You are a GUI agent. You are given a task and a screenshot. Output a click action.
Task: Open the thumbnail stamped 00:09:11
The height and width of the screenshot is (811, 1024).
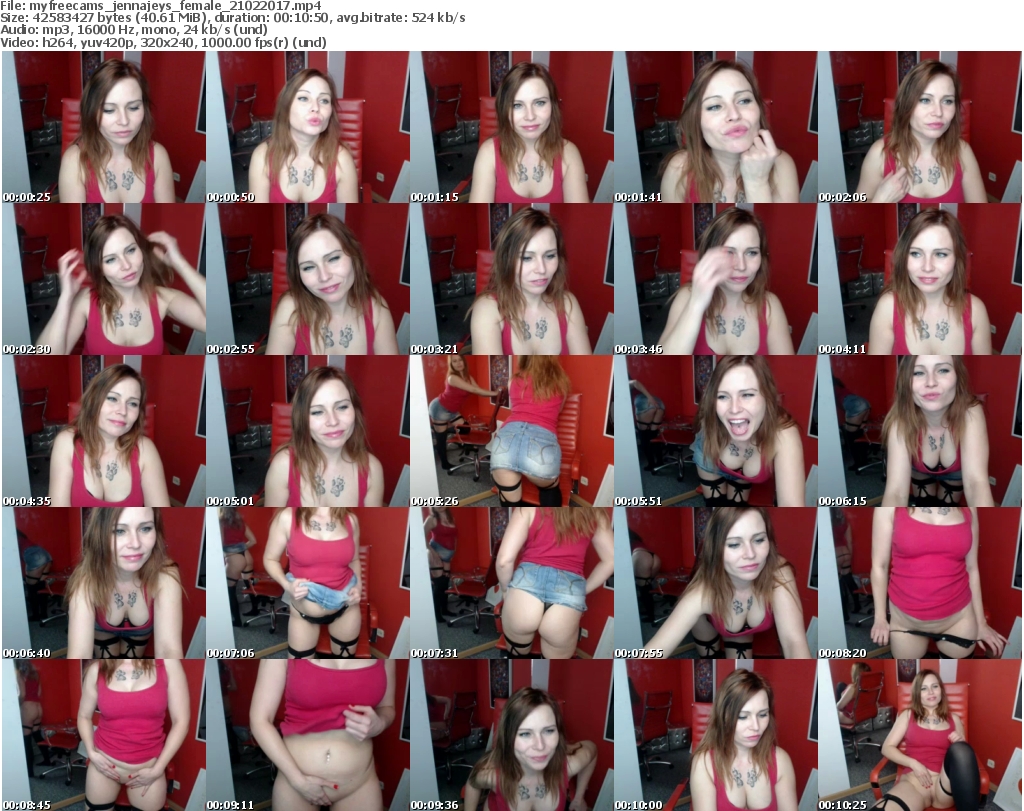(x=308, y=735)
